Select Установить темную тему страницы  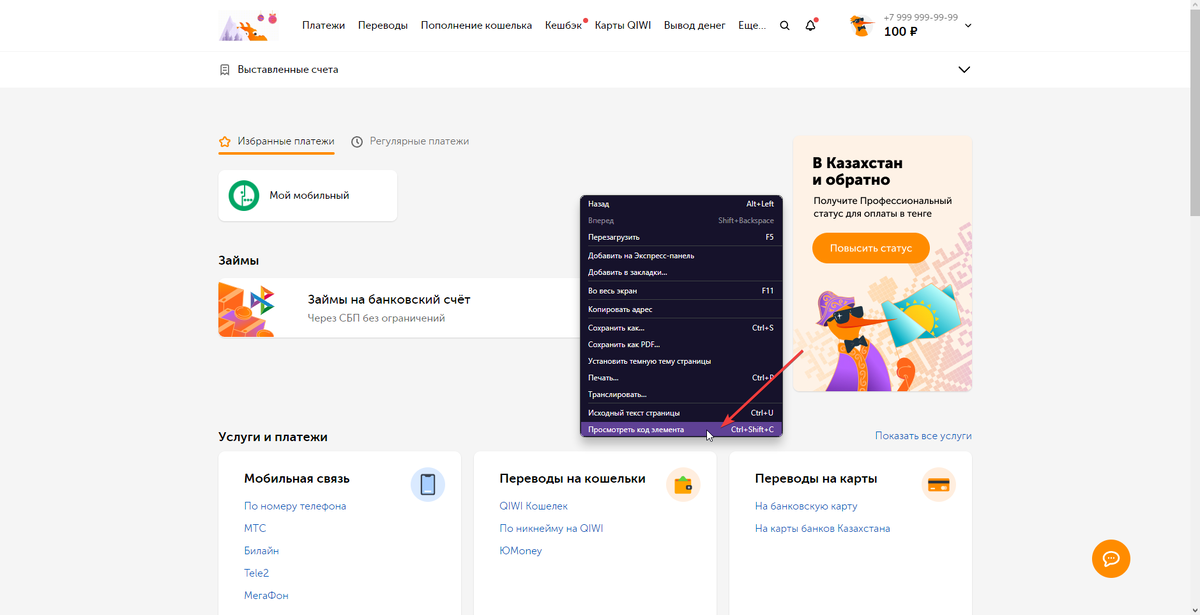681,361
